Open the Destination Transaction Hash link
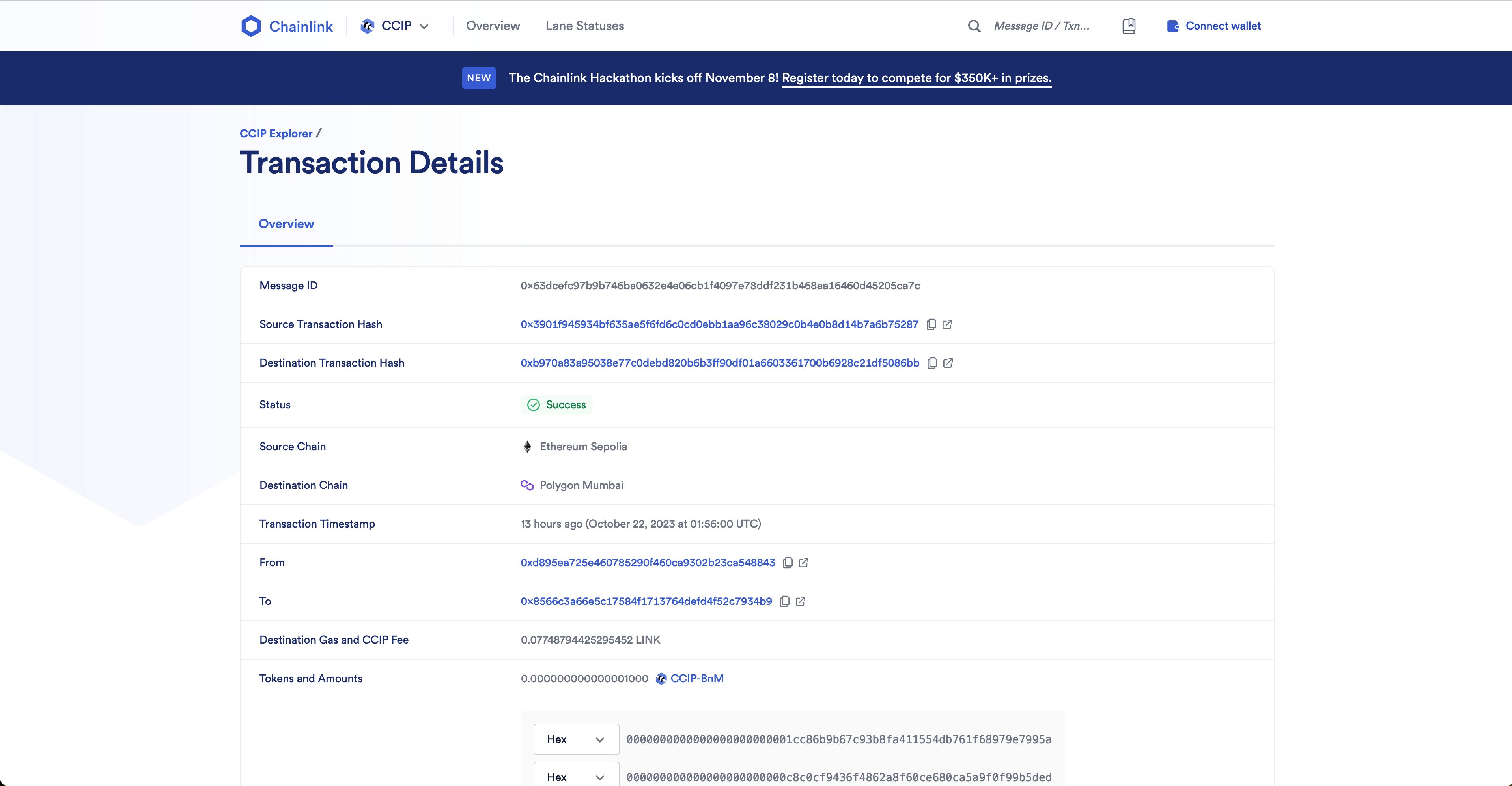Viewport: 1512px width, 786px height. 720,363
